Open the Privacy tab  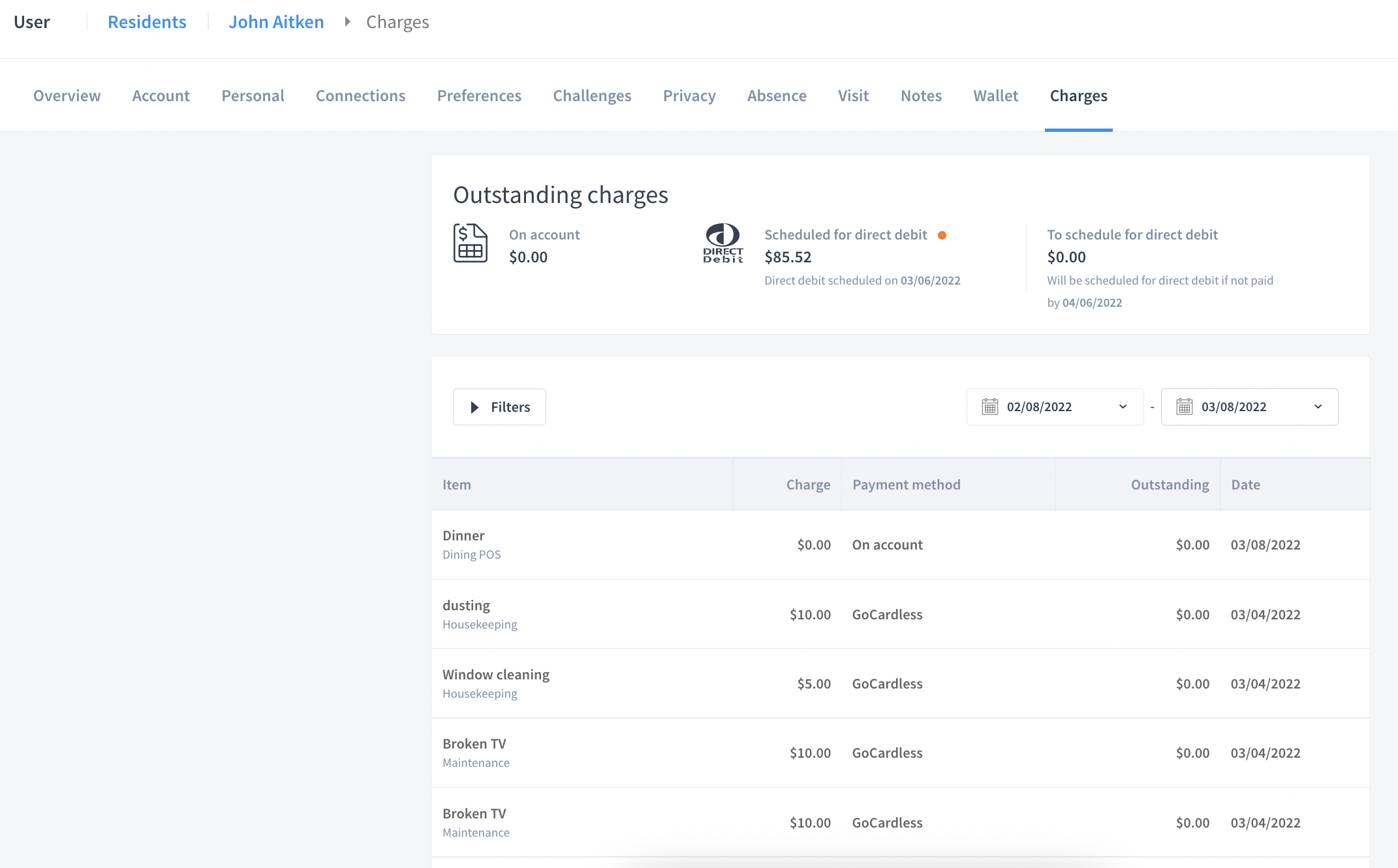coord(690,96)
